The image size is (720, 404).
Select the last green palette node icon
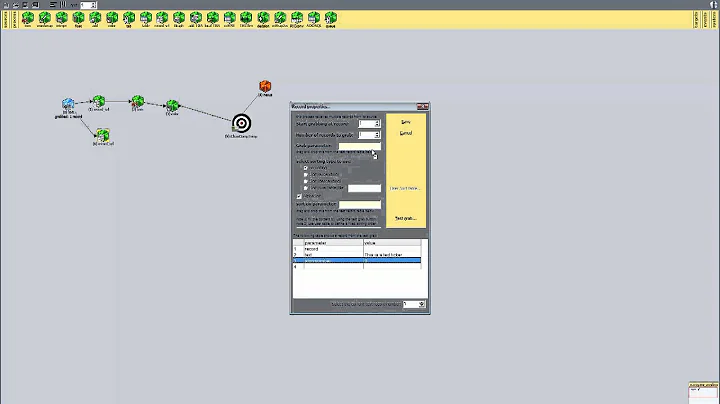point(331,18)
